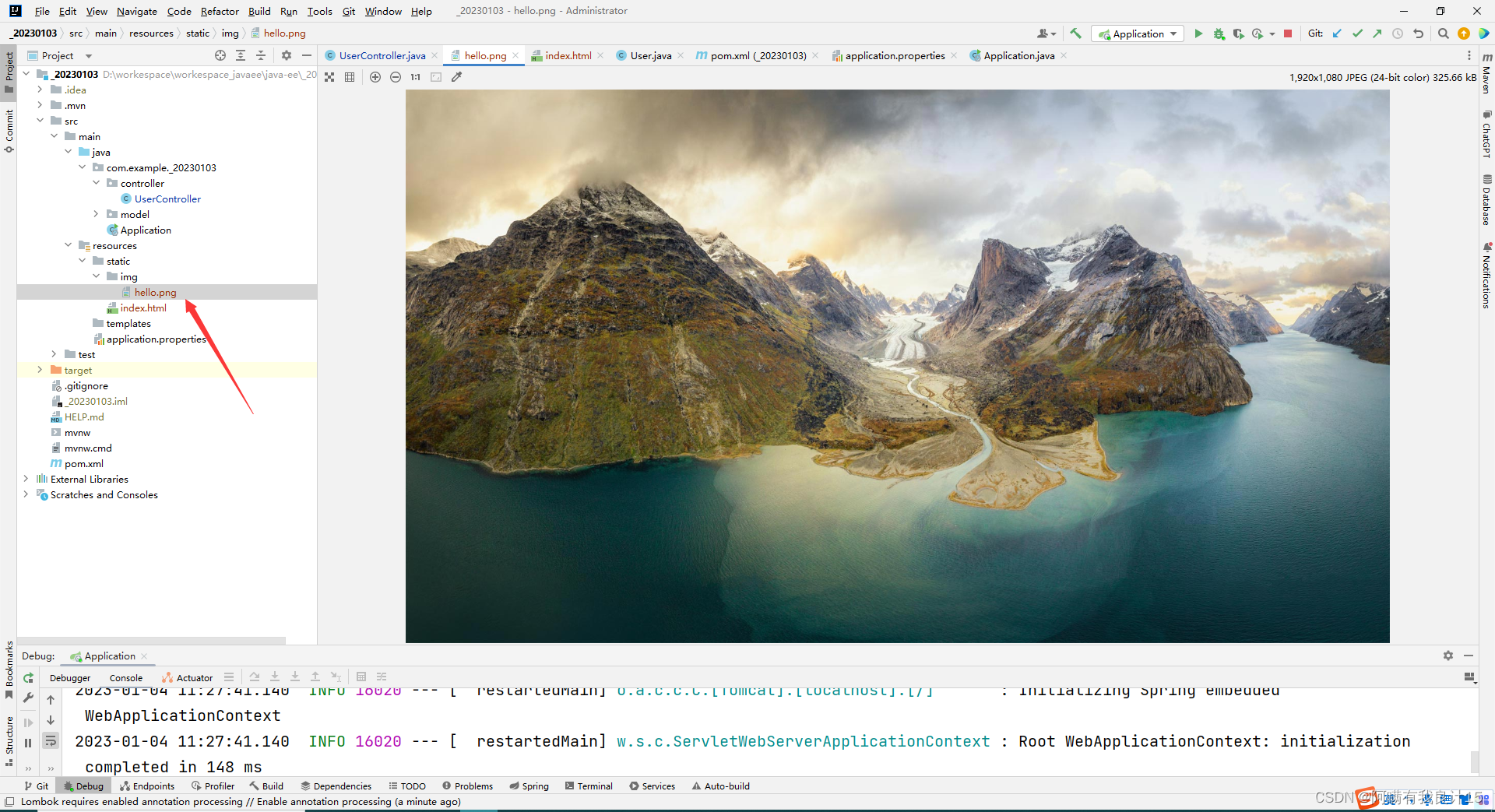Run Application with coverage
This screenshot has width=1495, height=812.
coord(1238,33)
